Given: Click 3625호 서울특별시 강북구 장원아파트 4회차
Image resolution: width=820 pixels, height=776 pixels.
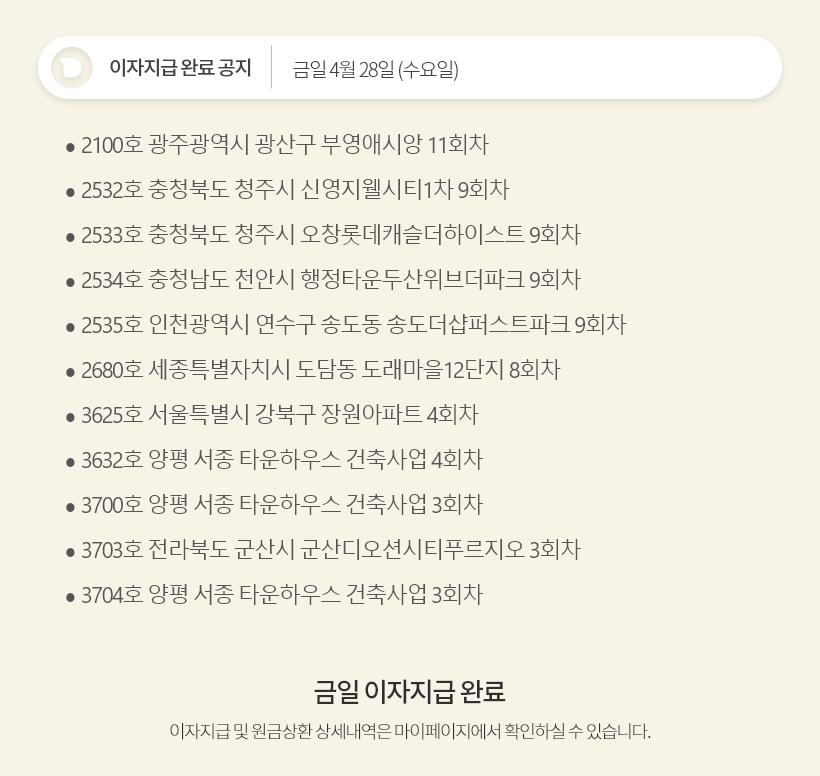Looking at the screenshot, I should [x=280, y=415].
